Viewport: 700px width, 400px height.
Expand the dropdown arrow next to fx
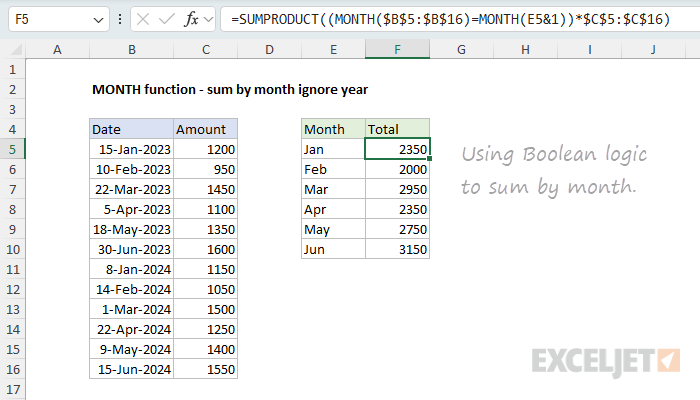pyautogui.click(x=208, y=19)
